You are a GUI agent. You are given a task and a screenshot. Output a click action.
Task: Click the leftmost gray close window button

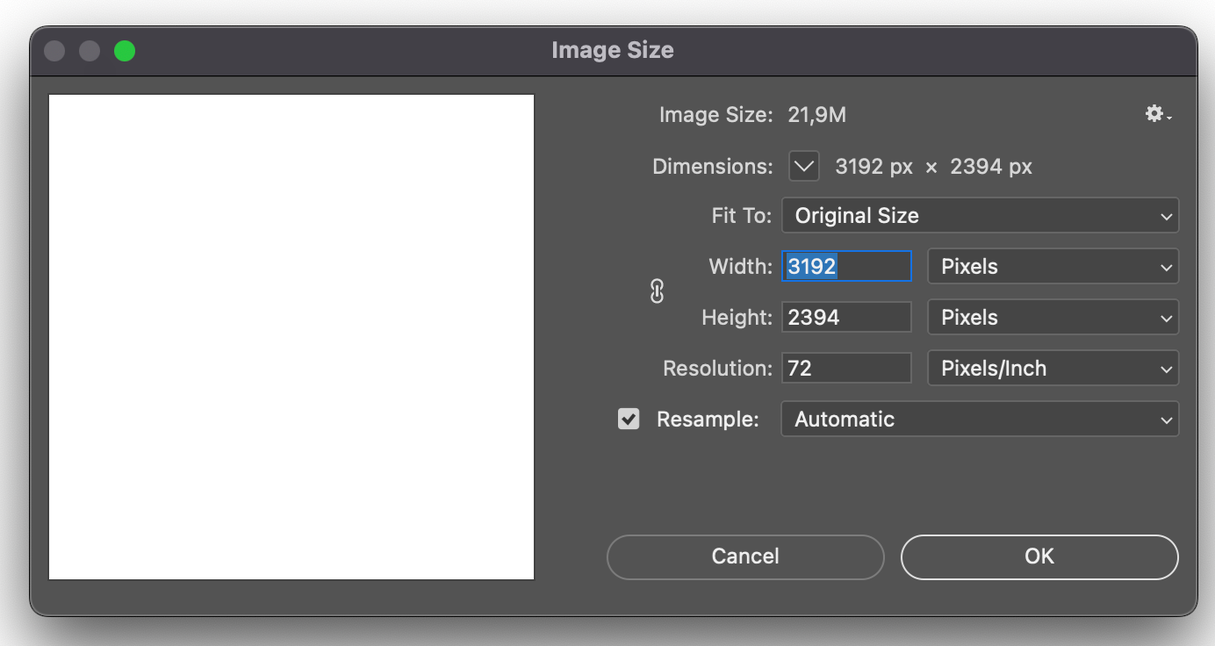55,51
